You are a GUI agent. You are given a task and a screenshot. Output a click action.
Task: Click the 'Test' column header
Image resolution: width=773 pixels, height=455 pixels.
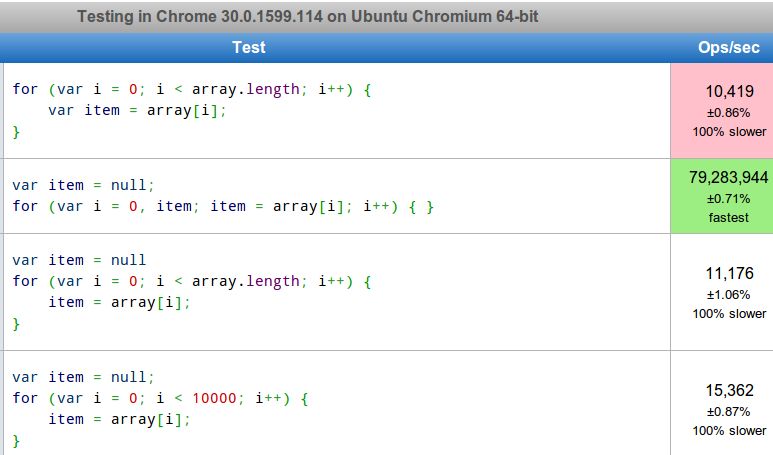pyautogui.click(x=249, y=47)
